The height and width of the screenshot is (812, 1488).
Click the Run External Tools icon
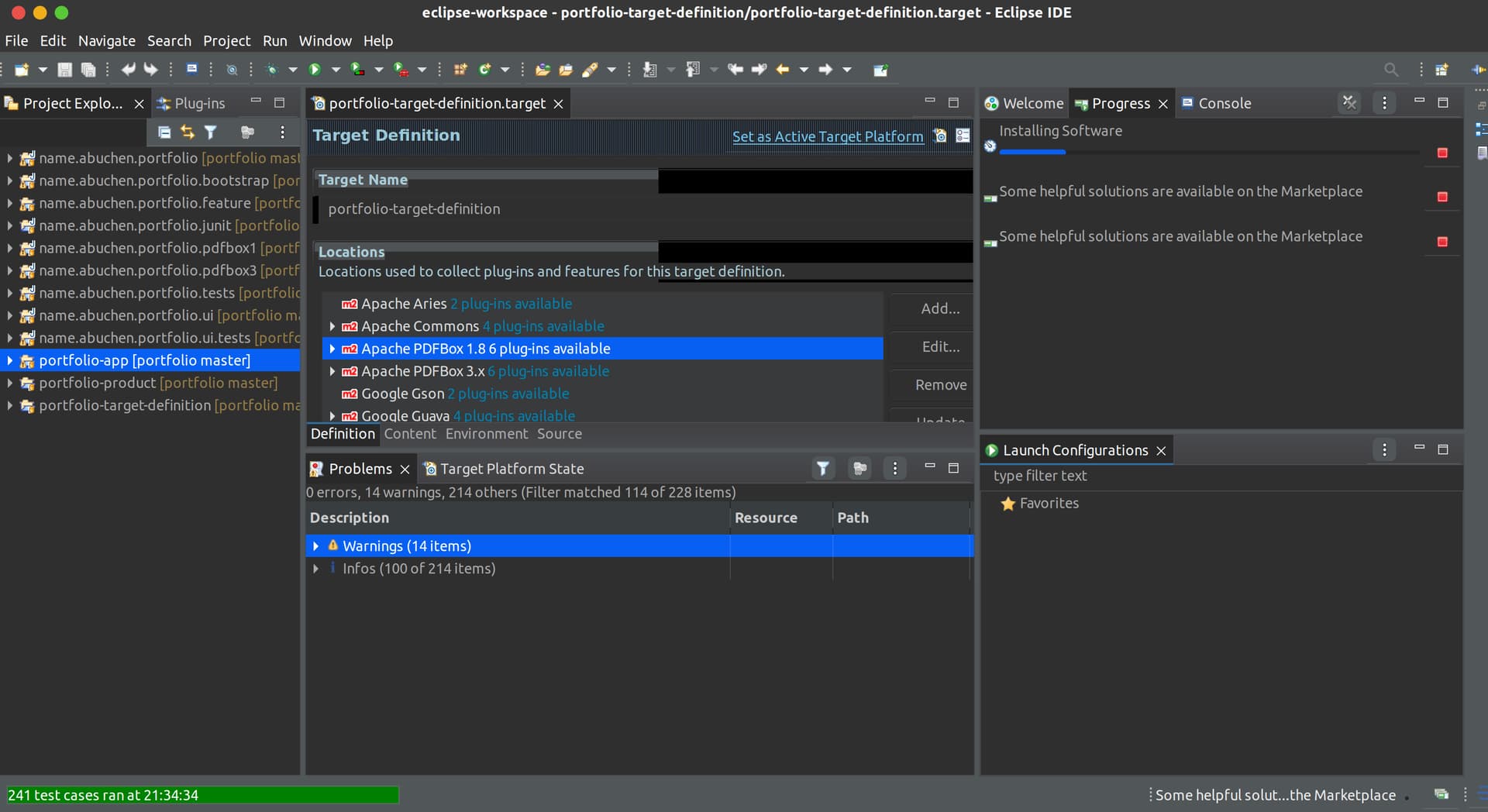pyautogui.click(x=401, y=70)
